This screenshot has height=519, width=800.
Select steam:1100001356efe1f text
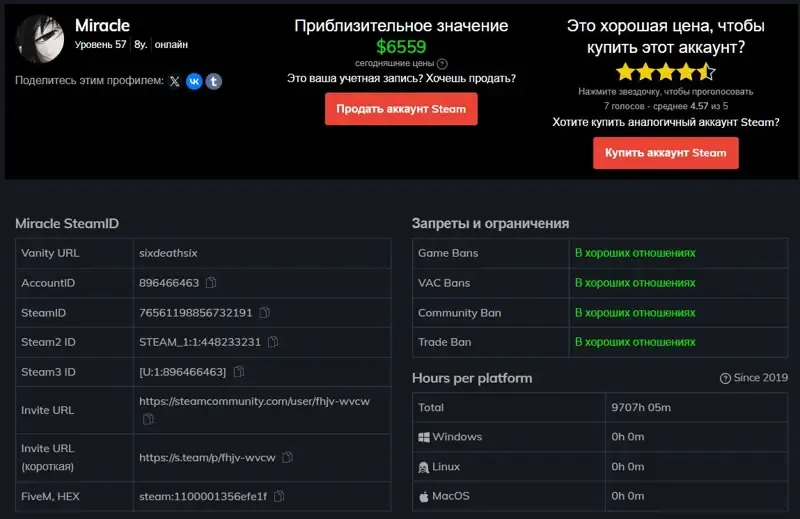coord(203,496)
